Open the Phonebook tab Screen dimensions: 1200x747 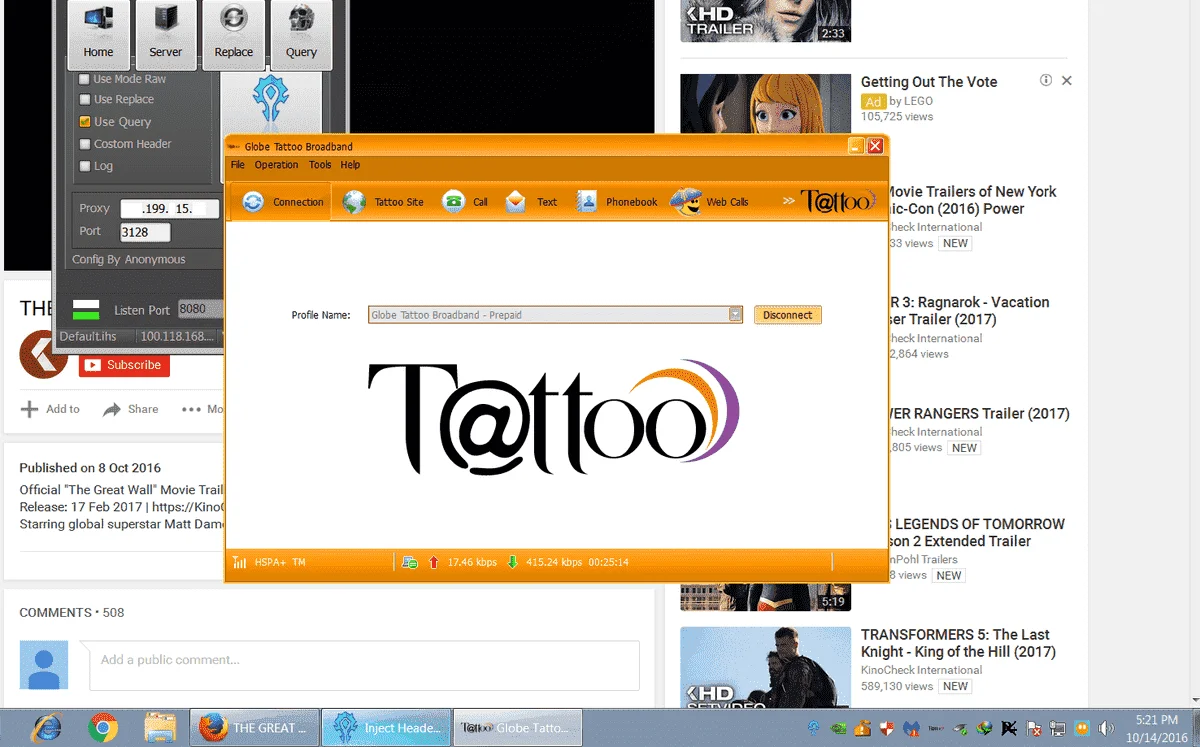click(x=617, y=201)
